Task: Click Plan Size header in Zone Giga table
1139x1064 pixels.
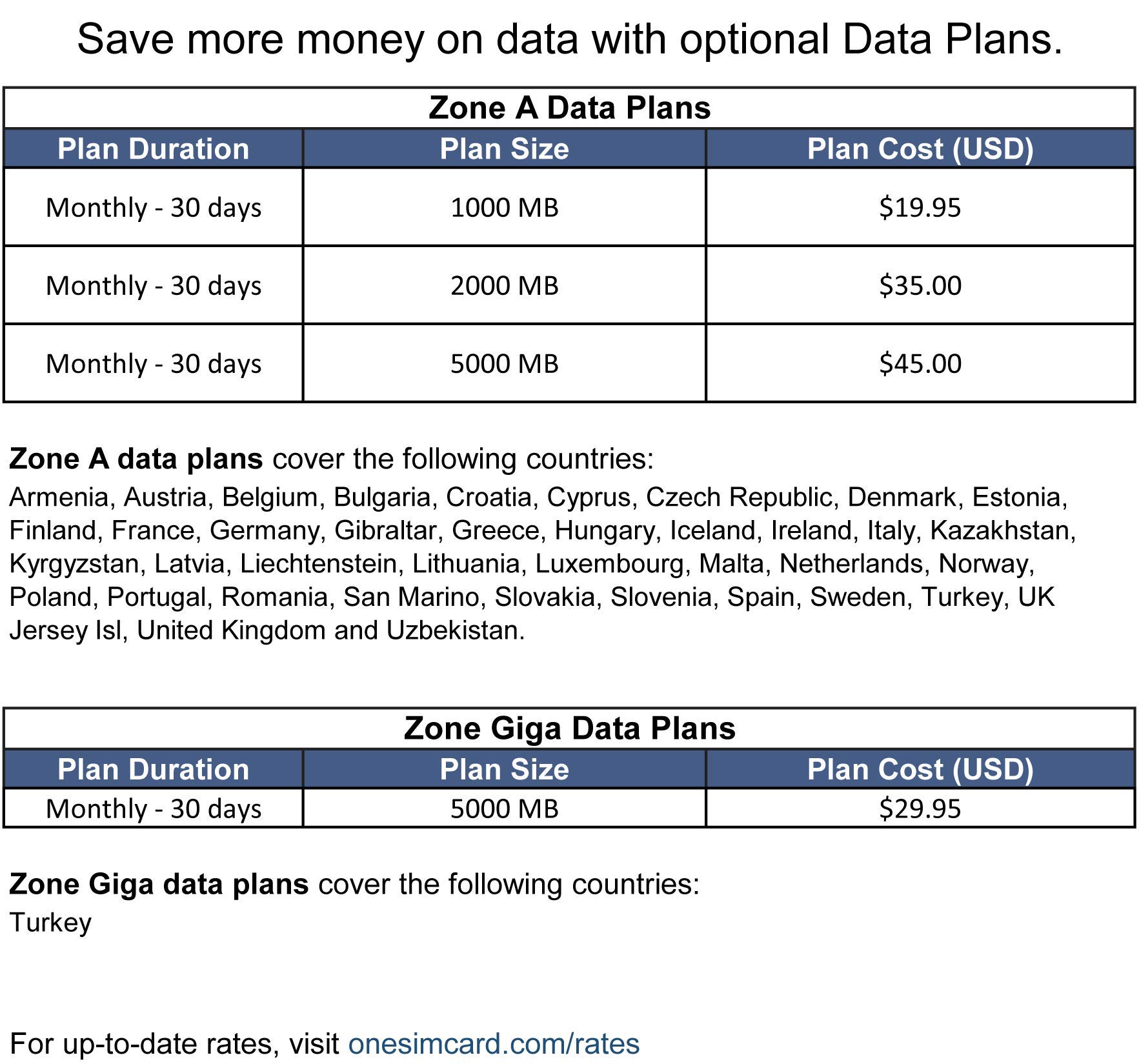Action: 504,770
